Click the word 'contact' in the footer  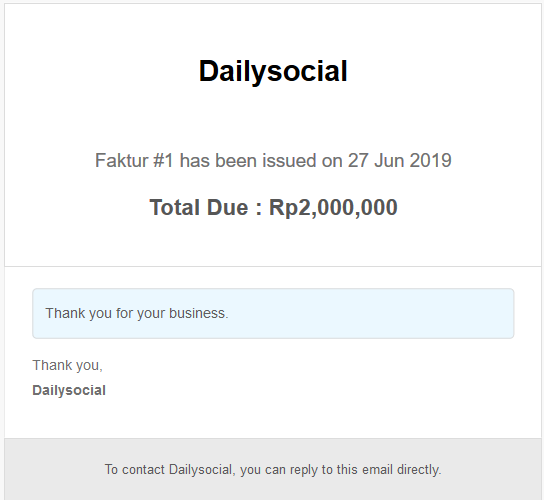click(x=143, y=469)
